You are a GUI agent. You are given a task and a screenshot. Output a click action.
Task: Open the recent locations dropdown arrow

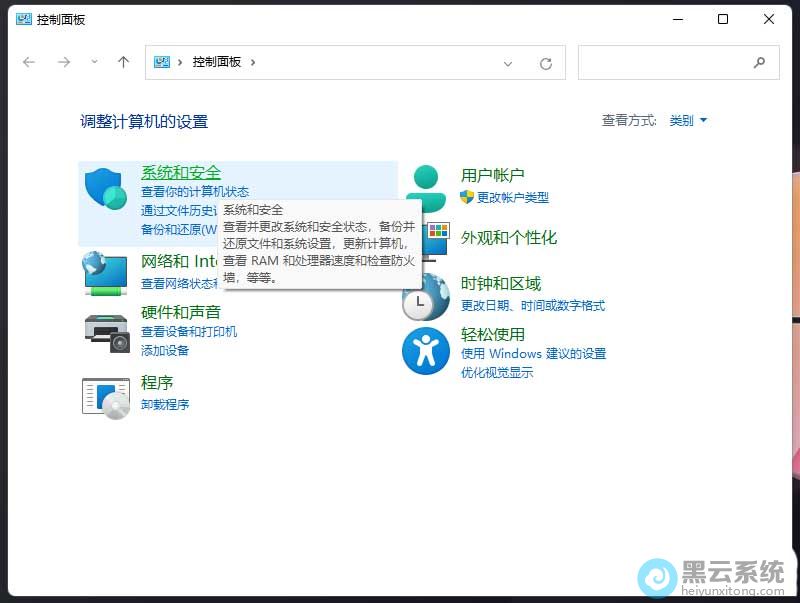pyautogui.click(x=94, y=62)
